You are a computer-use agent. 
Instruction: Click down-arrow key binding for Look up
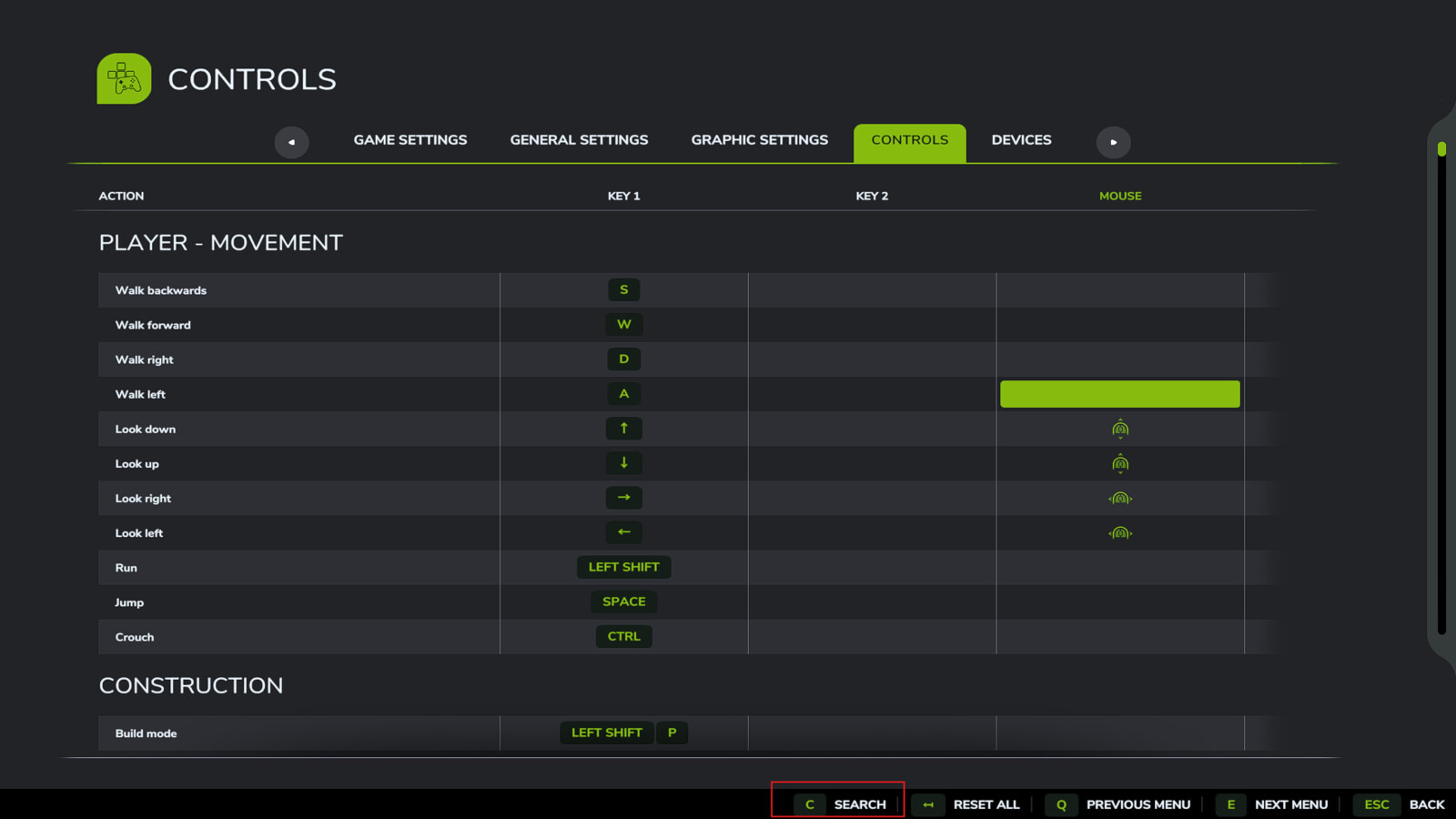tap(624, 463)
